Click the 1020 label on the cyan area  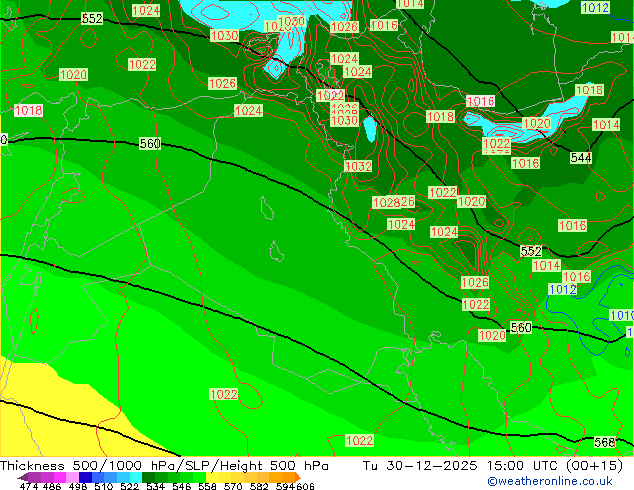click(x=537, y=123)
